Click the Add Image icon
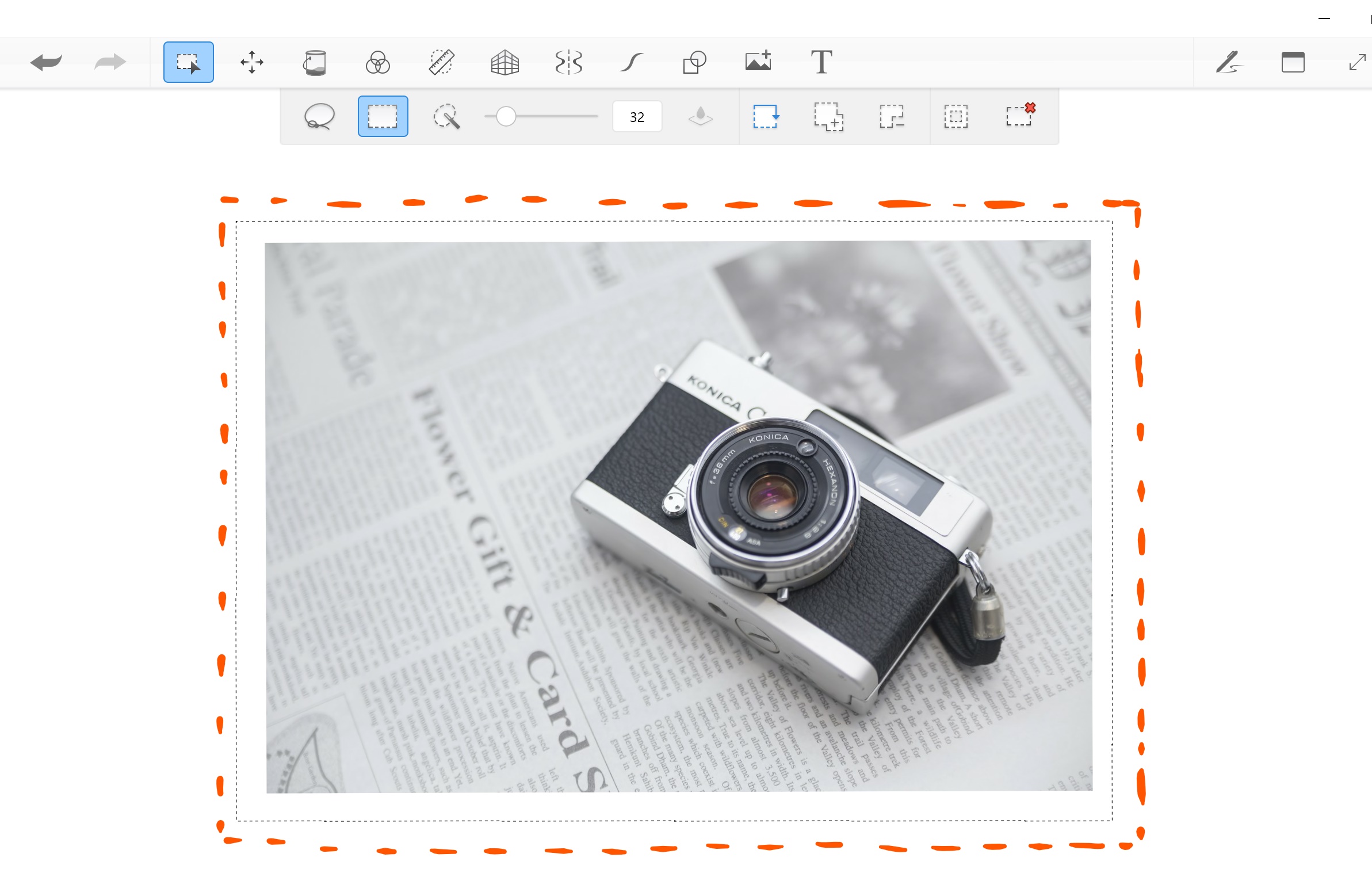The image size is (1372, 869). click(x=758, y=61)
